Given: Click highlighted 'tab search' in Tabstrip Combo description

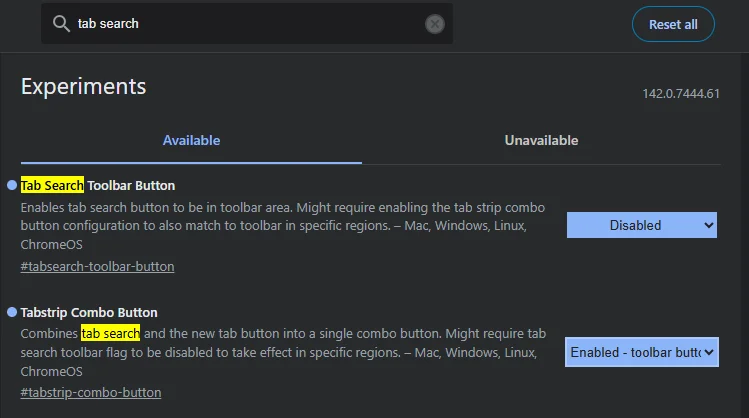Looking at the screenshot, I should click(x=110, y=333).
